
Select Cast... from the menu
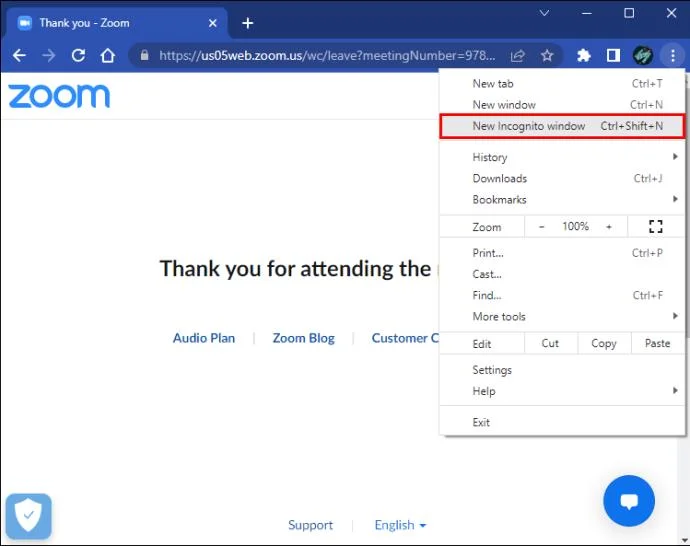point(562,274)
